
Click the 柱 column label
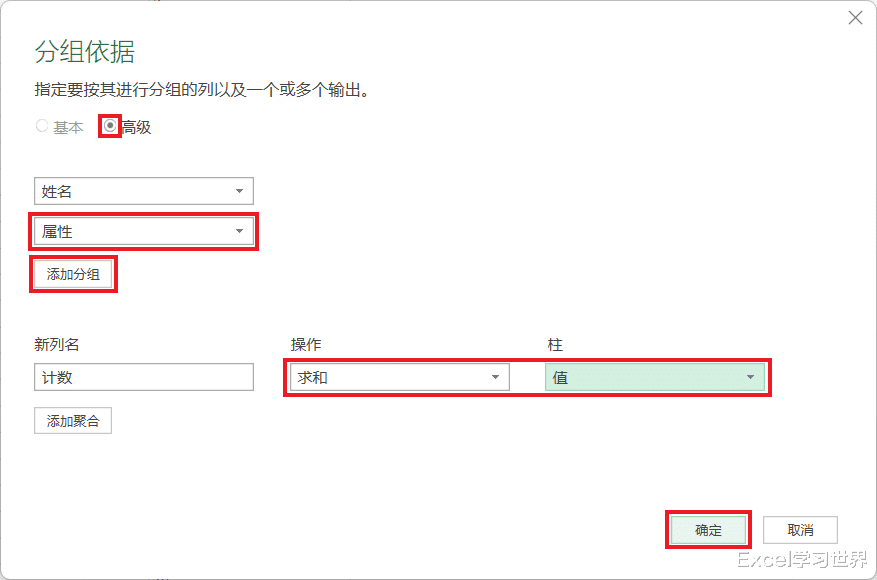[x=555, y=345]
